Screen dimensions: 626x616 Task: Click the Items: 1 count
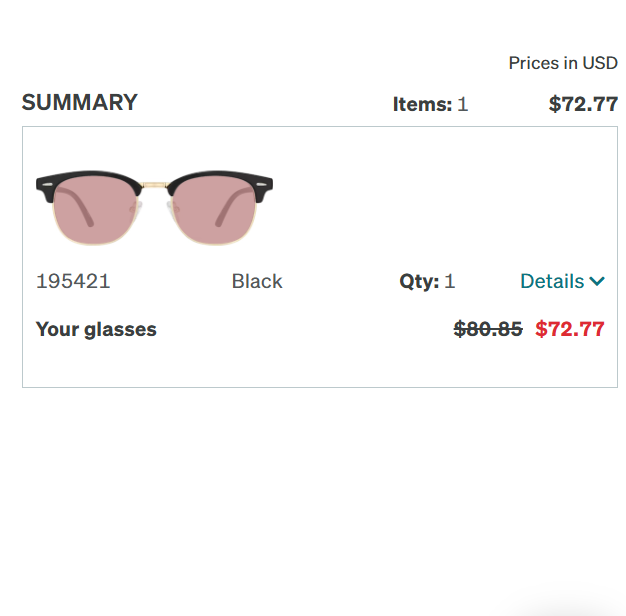(x=430, y=104)
